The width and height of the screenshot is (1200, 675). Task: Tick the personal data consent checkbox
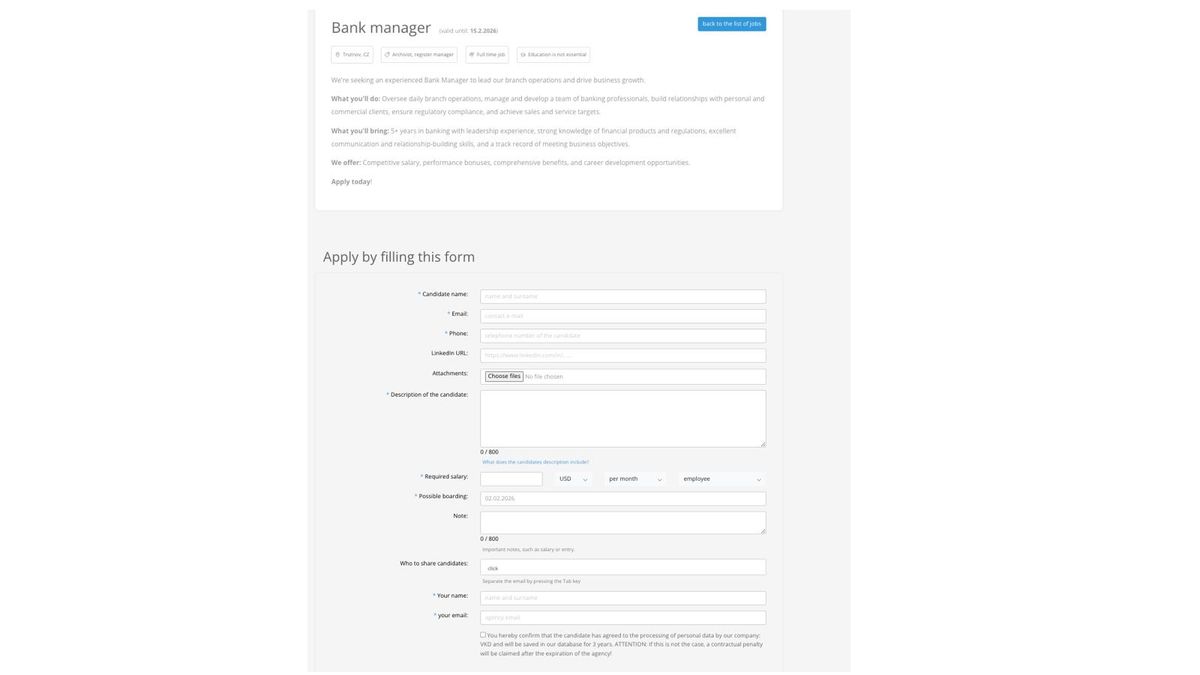click(x=483, y=635)
